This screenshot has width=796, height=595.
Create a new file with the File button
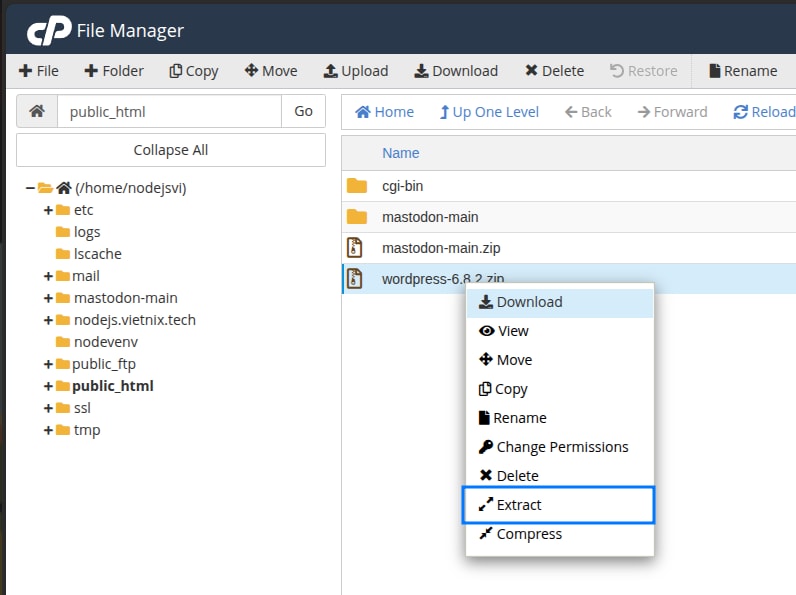[x=39, y=71]
